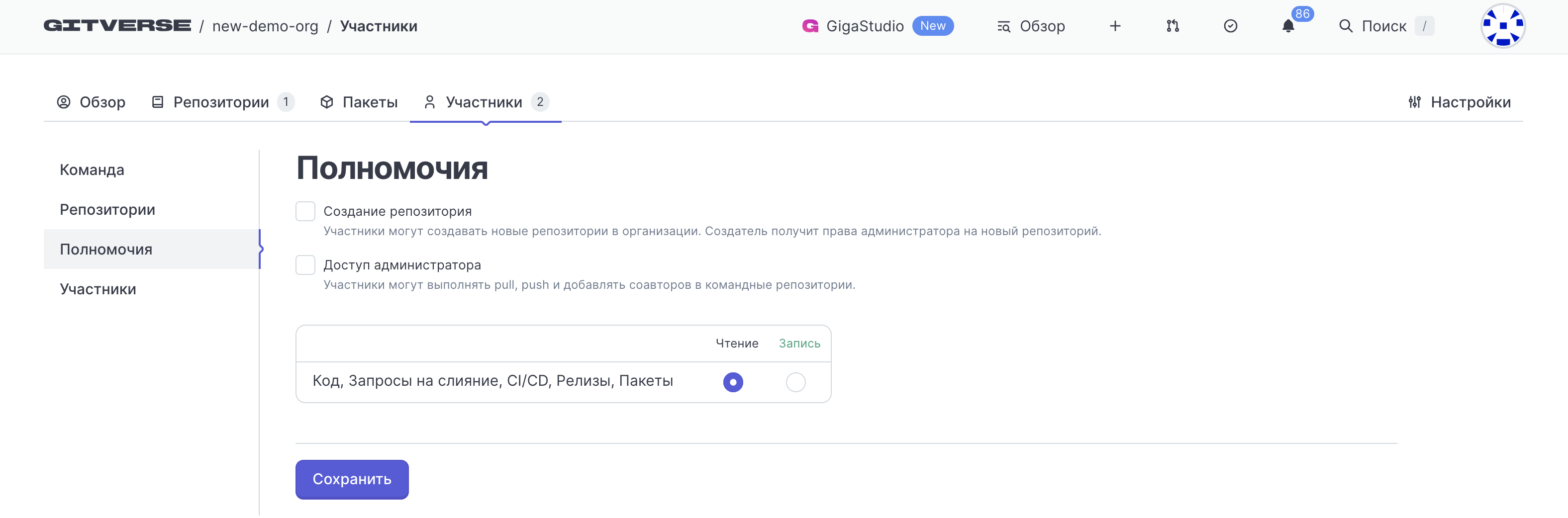The image size is (1568, 518).
Task: Enable the Доступ администратора checkbox
Action: [305, 265]
